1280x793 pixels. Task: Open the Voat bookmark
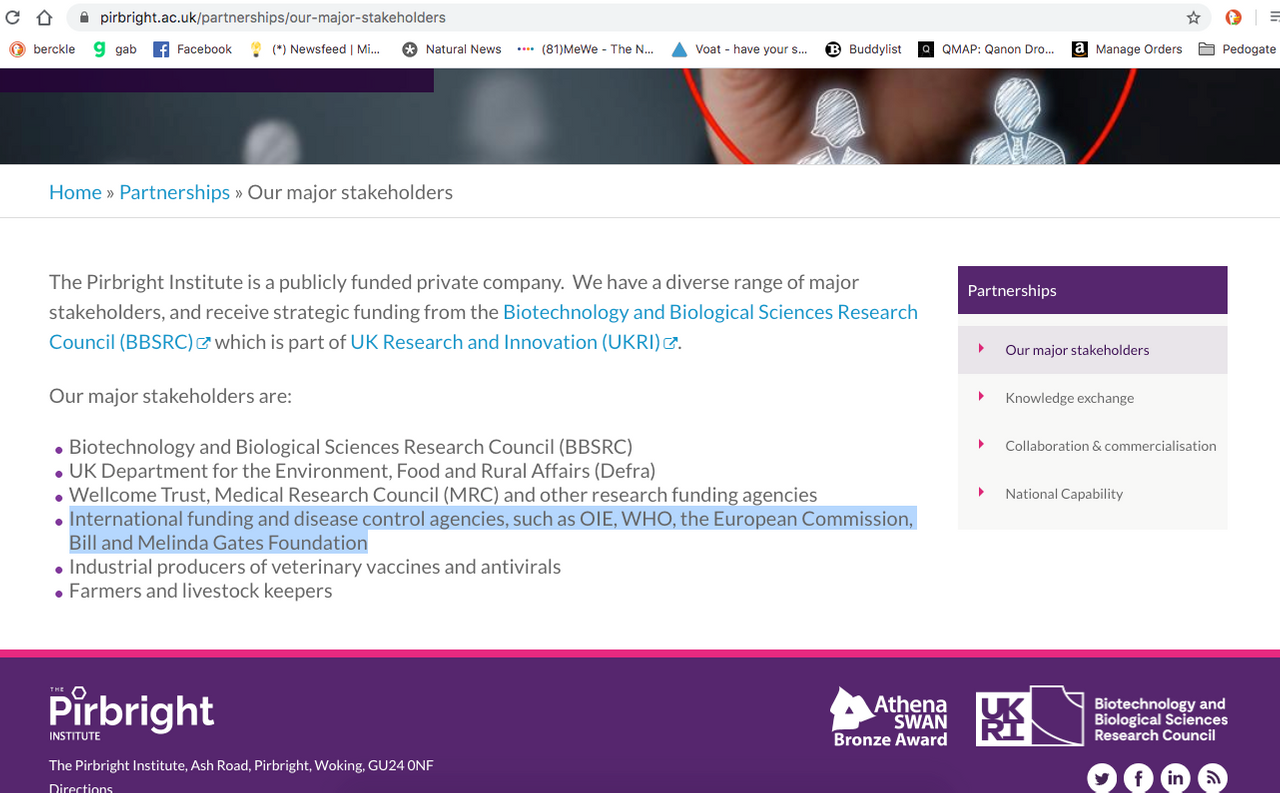coord(739,49)
